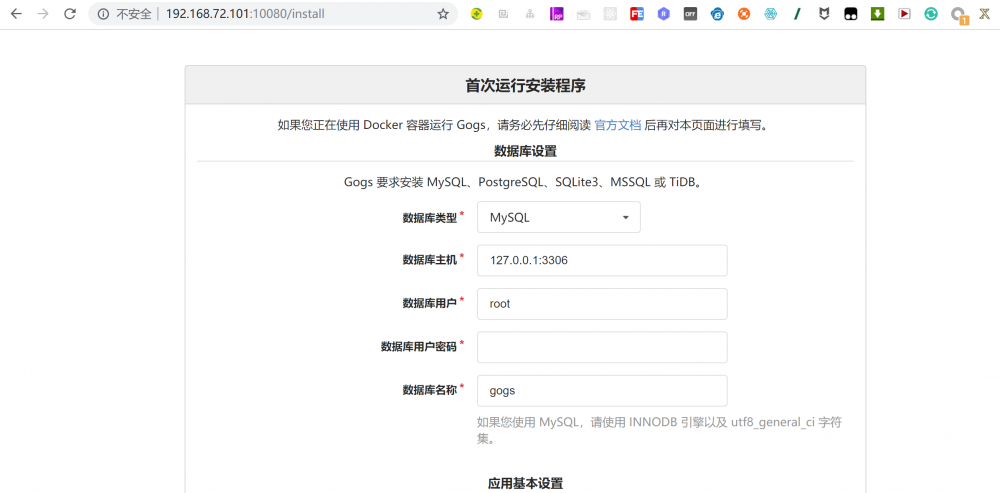1000x493 pixels.
Task: Bookmark this page with the star icon
Action: pos(443,14)
